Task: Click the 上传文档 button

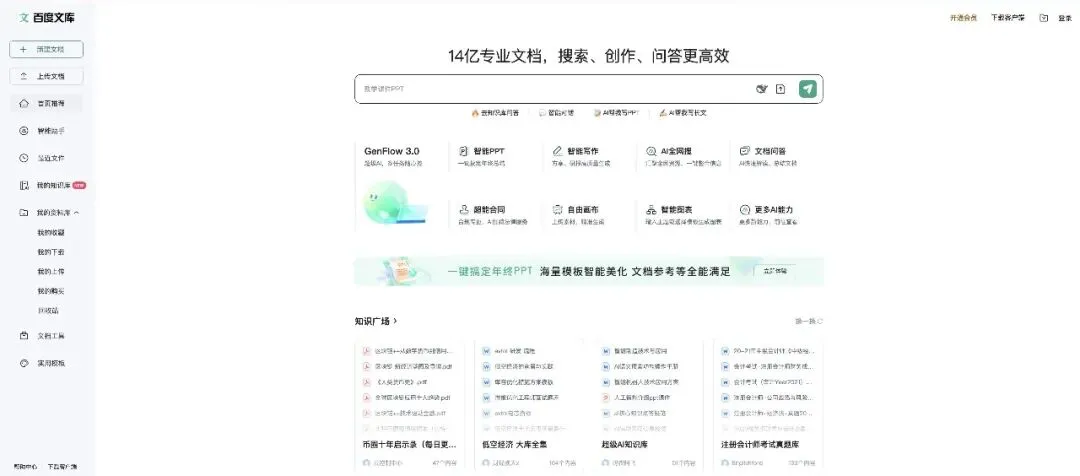Action: tap(46, 76)
